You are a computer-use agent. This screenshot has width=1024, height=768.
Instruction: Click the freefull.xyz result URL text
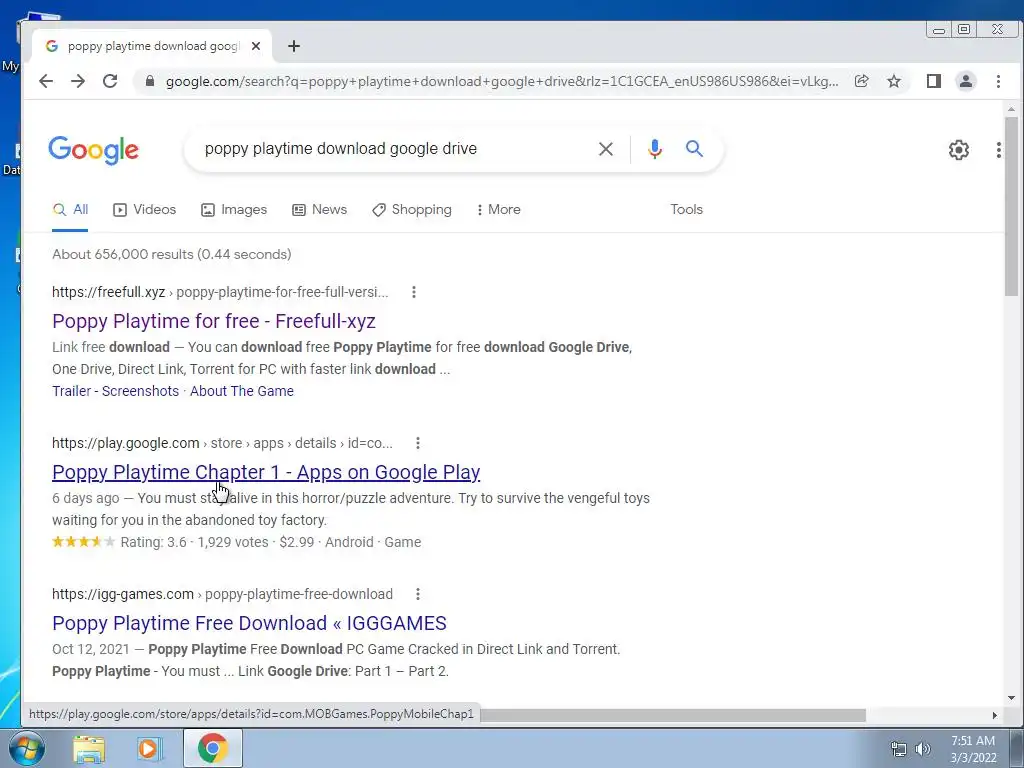(220, 292)
